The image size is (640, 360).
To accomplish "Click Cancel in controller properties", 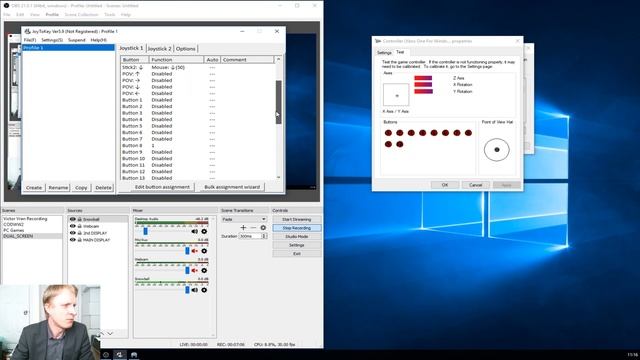I will point(476,185).
